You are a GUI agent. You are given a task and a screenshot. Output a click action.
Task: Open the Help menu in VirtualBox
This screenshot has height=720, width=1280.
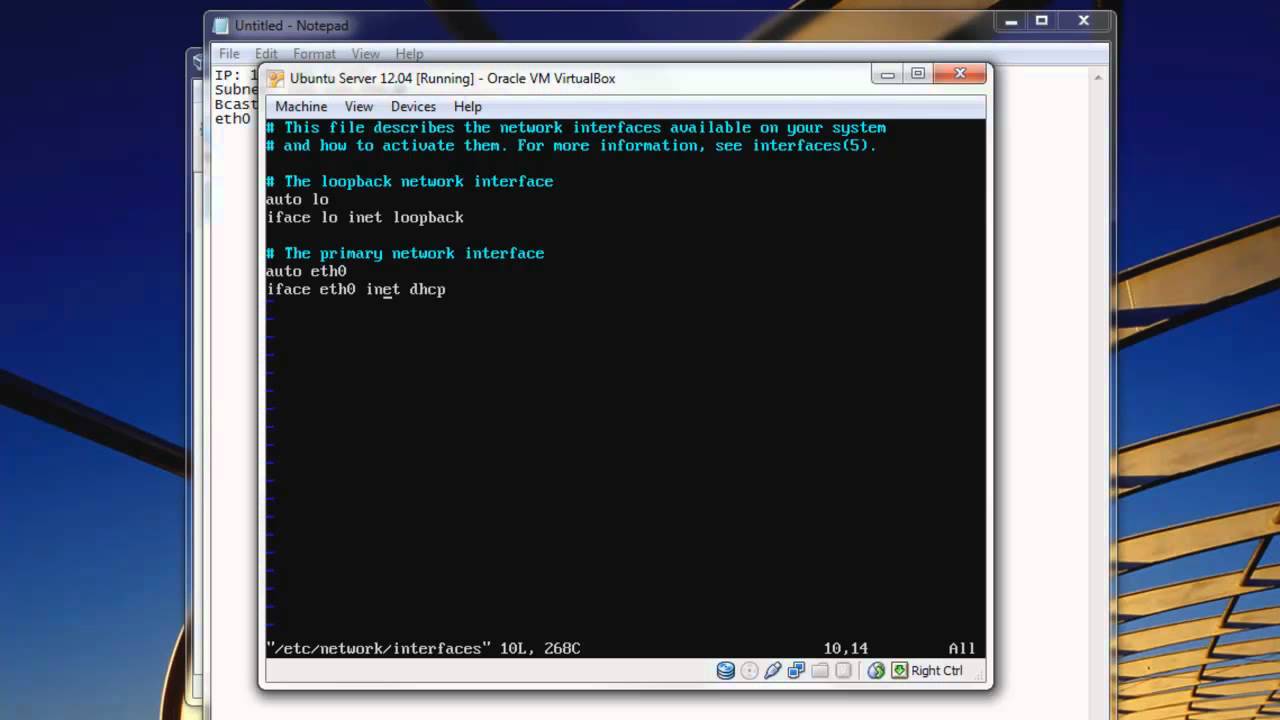(x=468, y=106)
